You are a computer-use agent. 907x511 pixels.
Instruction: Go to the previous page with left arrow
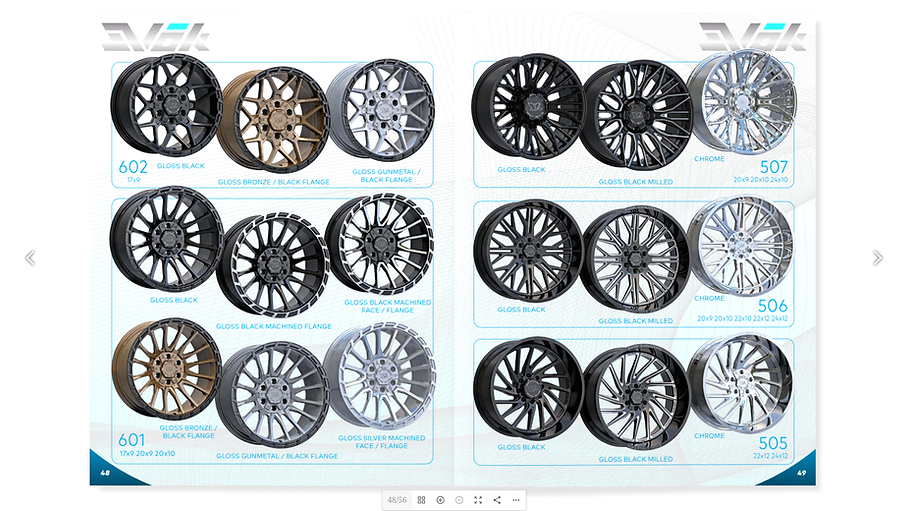coord(30,258)
